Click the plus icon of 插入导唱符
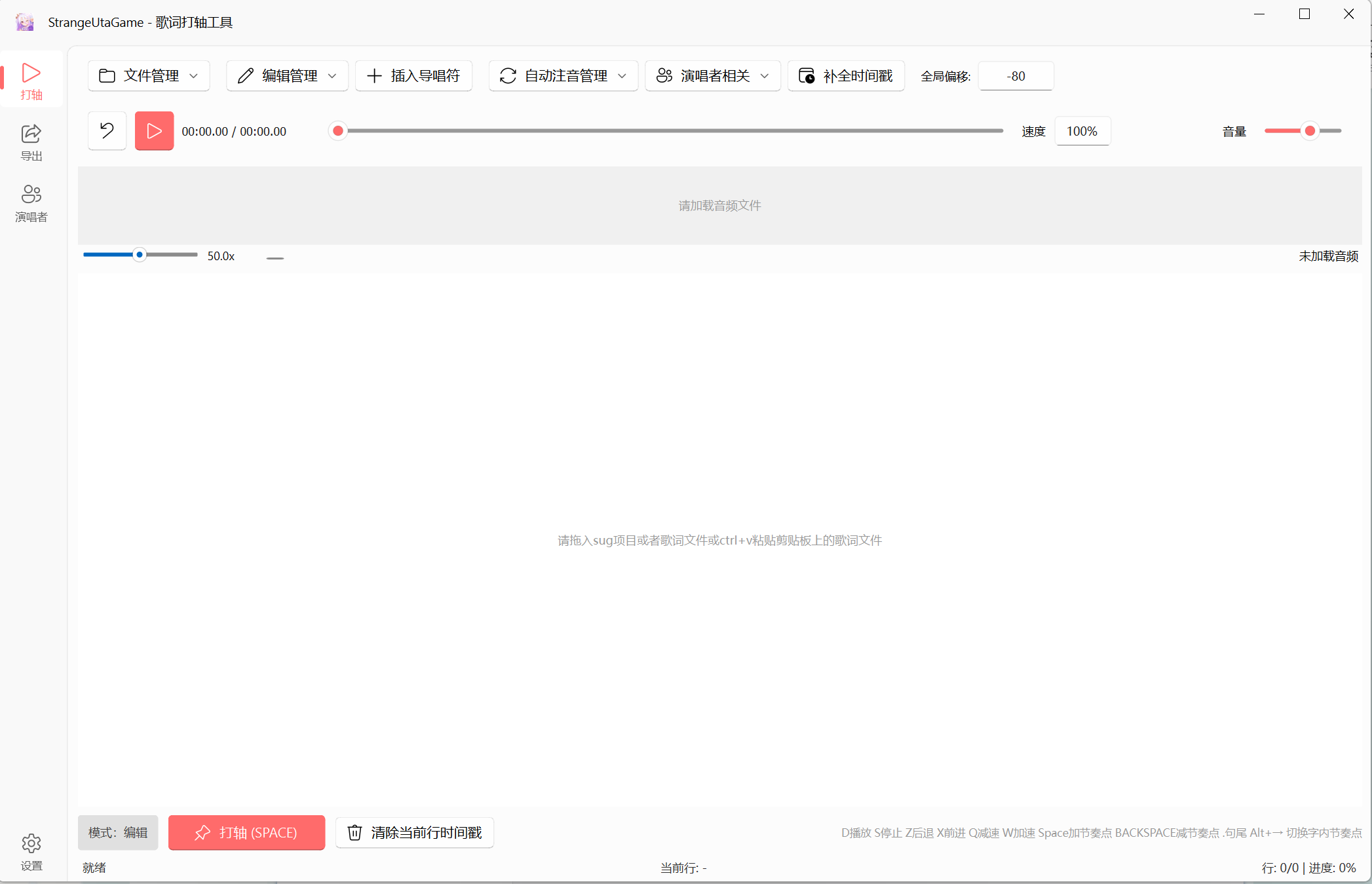 click(x=374, y=76)
